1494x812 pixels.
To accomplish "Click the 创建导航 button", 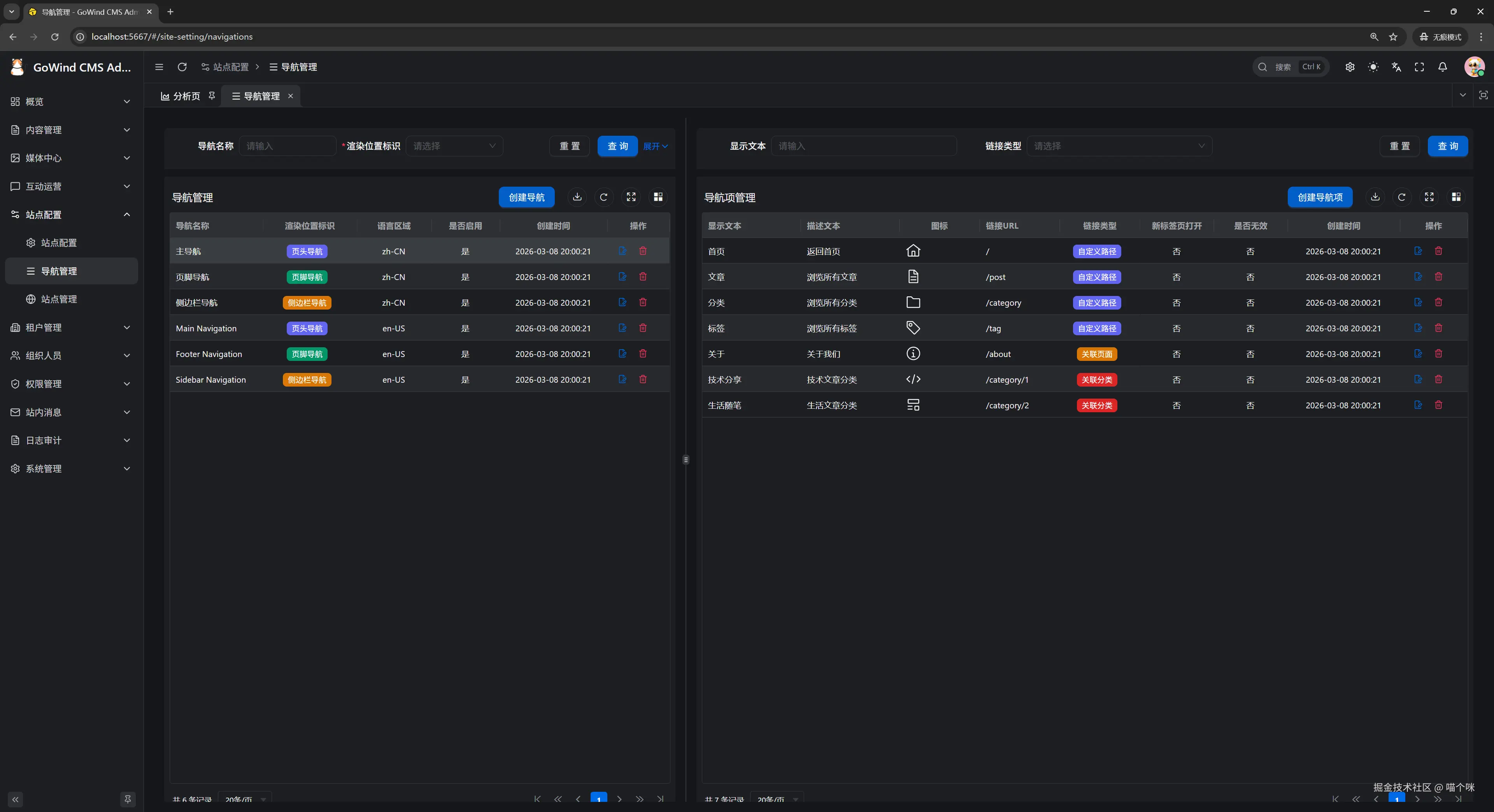I will pyautogui.click(x=526, y=197).
